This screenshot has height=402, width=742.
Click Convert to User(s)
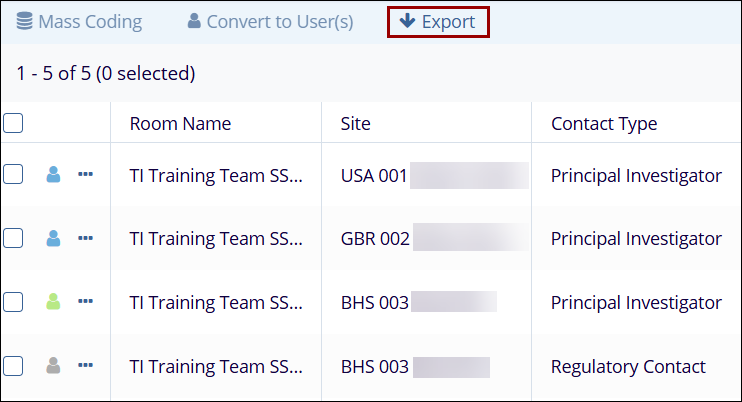[270, 22]
